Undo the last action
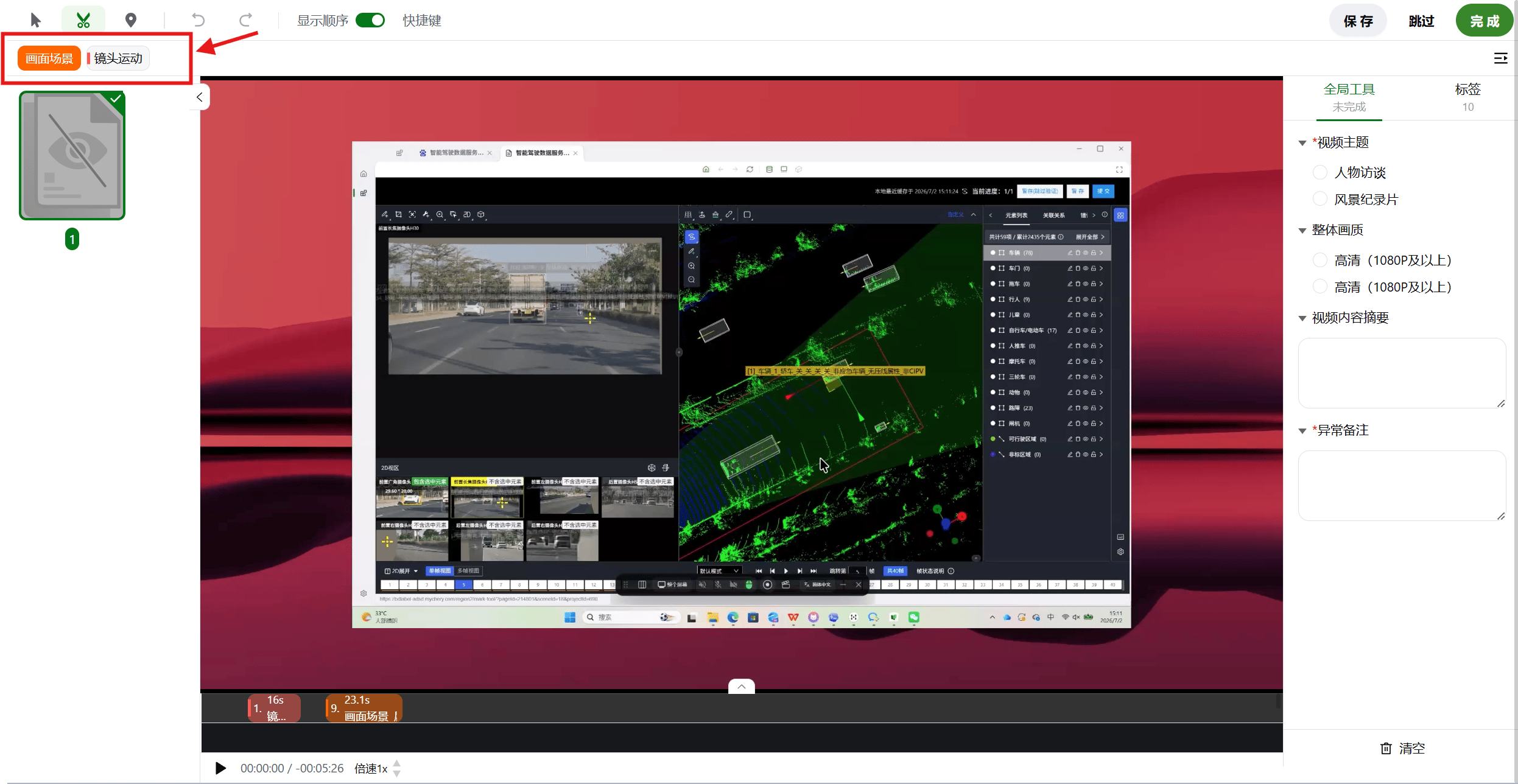1518x784 pixels. (x=198, y=20)
